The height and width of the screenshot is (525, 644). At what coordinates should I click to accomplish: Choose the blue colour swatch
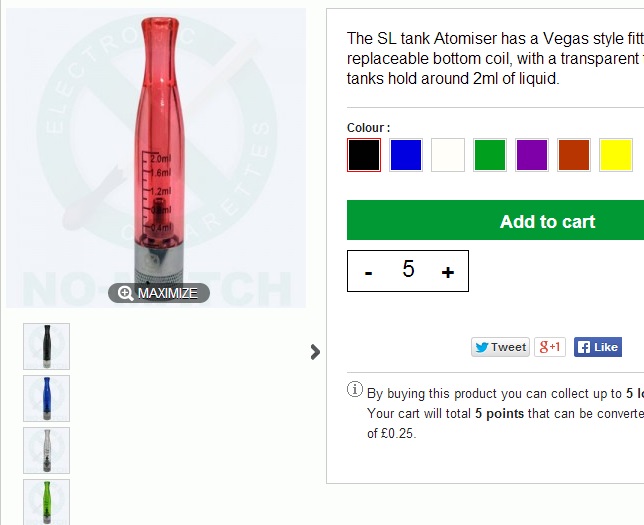[406, 155]
